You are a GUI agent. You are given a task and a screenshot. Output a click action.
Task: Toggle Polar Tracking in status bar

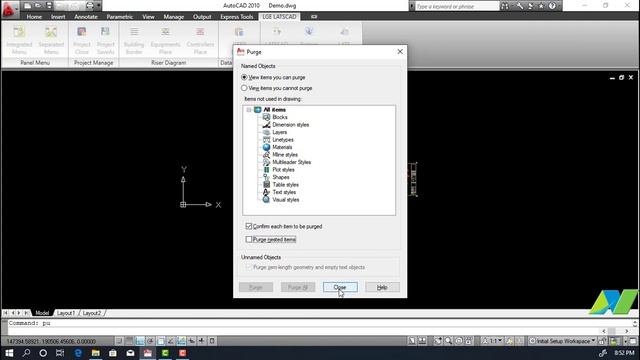point(150,341)
